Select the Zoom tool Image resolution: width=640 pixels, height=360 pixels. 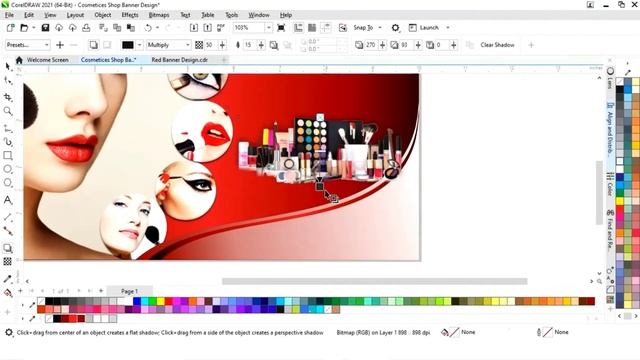[8, 111]
